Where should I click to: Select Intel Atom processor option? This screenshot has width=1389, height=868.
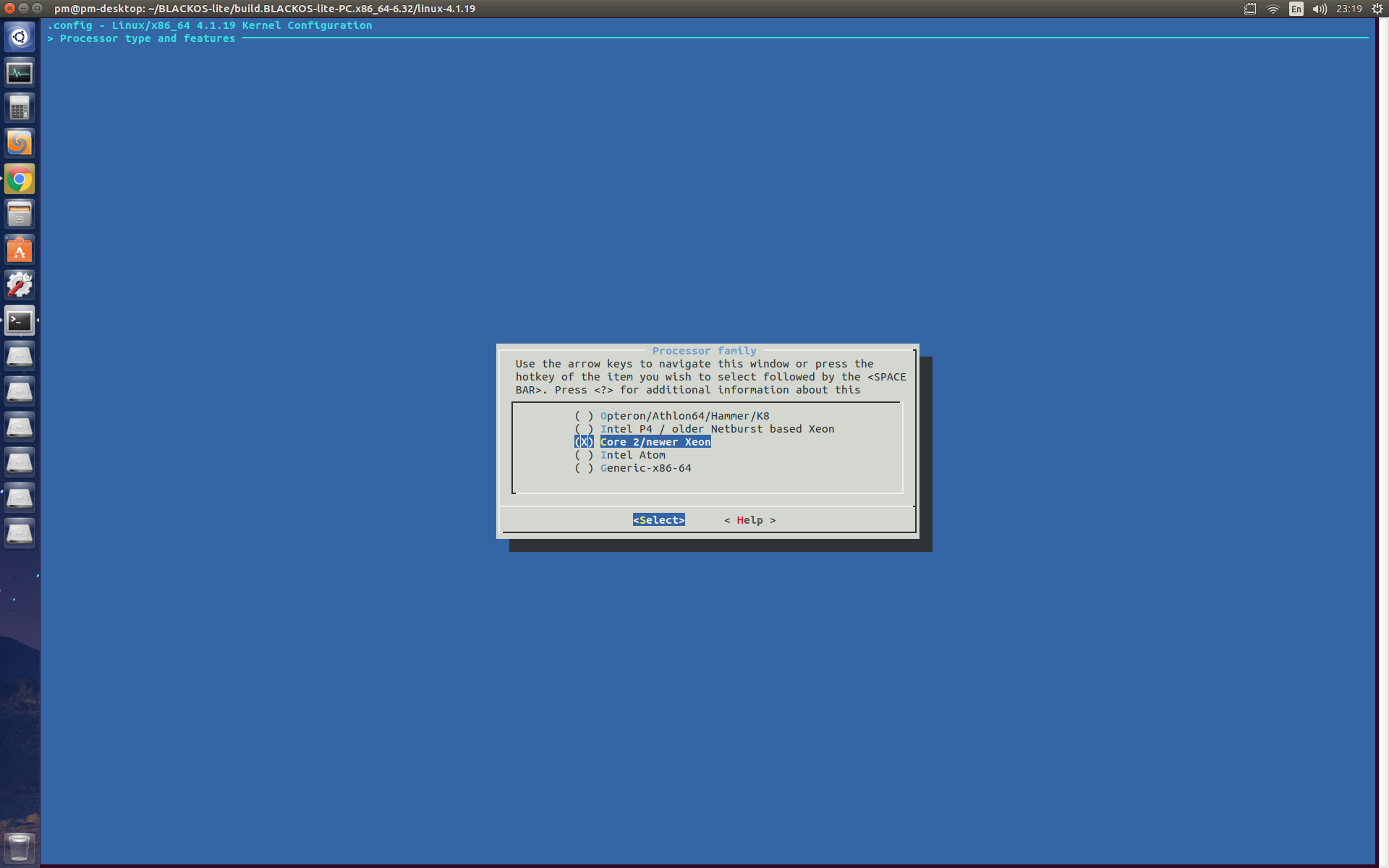click(620, 455)
